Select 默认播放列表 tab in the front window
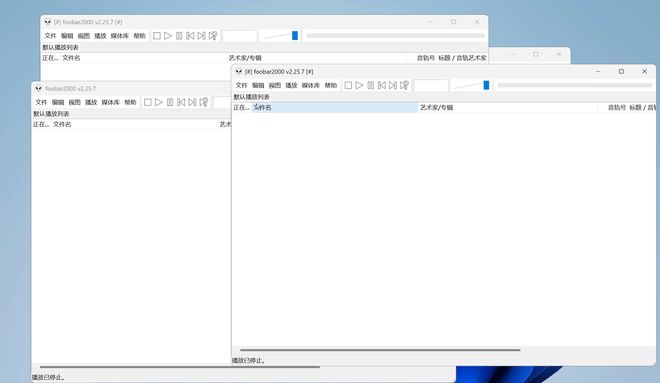Viewport: 660px width, 383px height. point(251,97)
